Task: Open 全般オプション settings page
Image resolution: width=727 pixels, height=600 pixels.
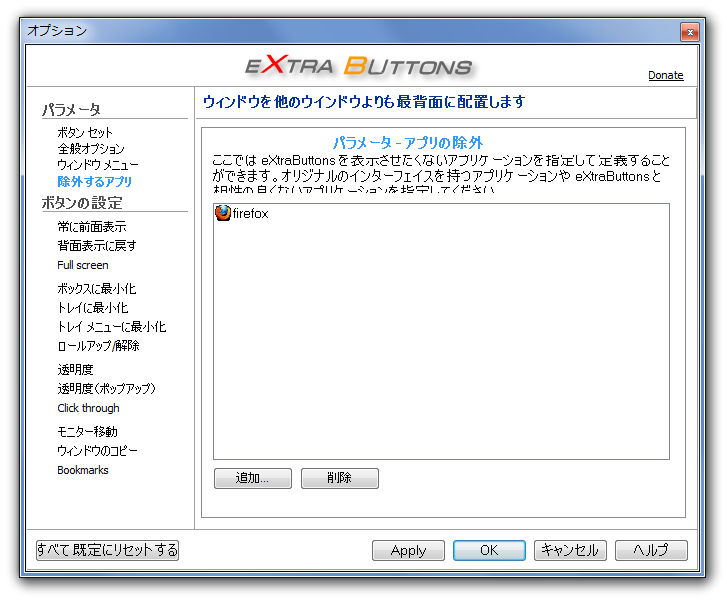Action: point(91,149)
